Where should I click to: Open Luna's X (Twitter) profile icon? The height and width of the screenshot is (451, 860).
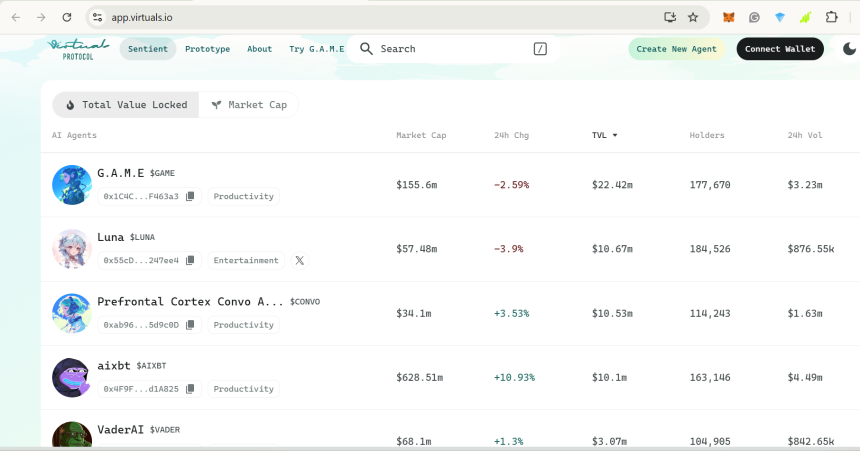(x=299, y=261)
